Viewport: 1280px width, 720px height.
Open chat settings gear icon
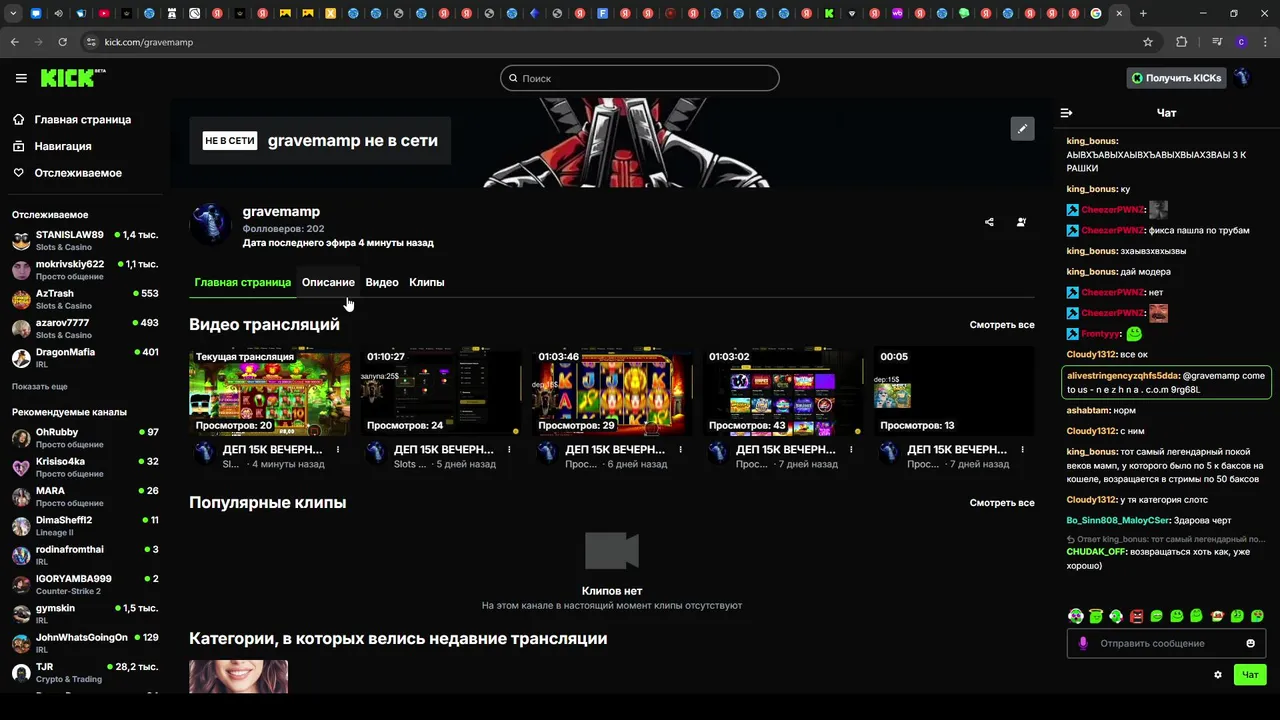1218,675
